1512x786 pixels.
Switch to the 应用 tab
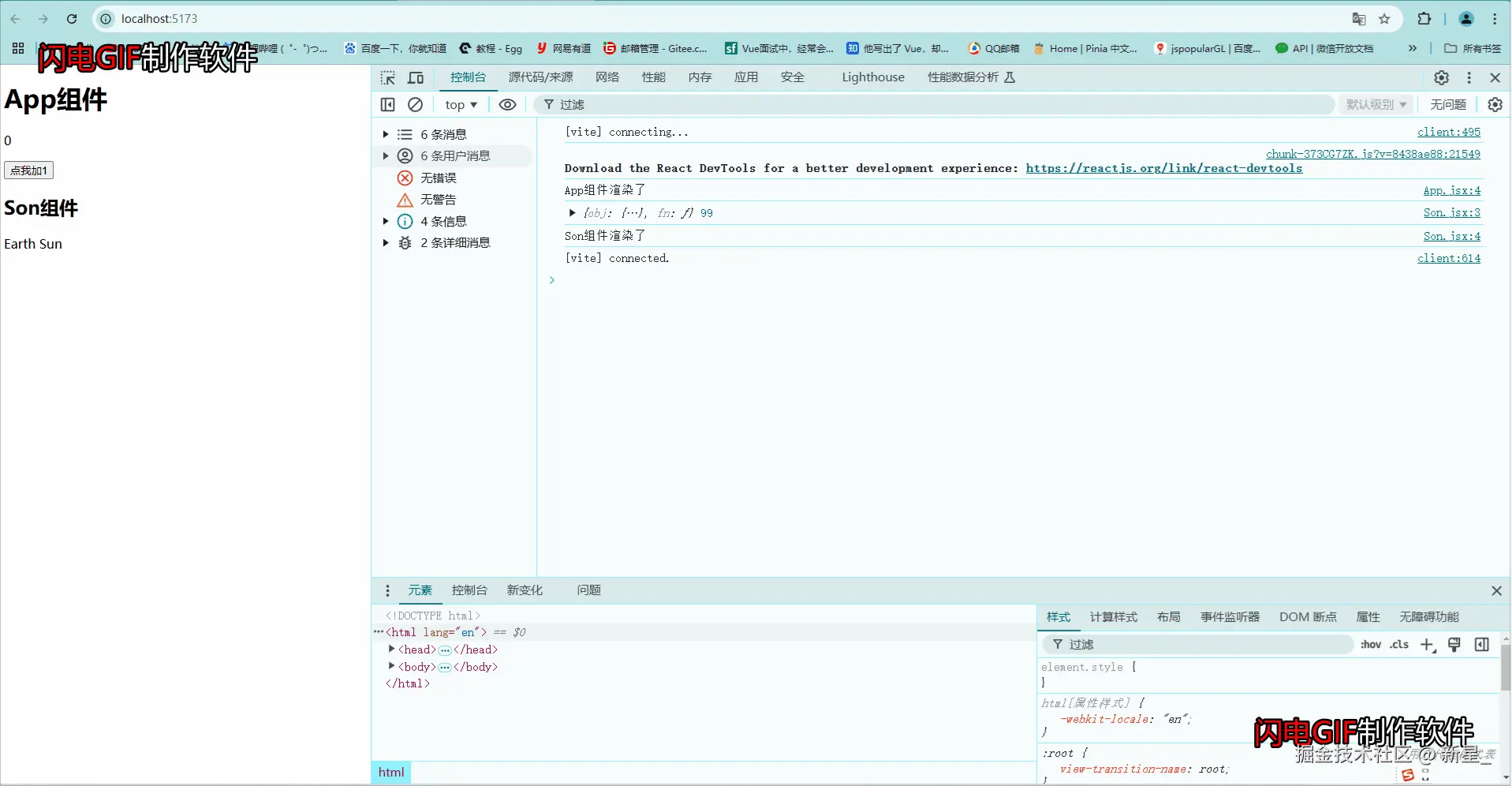pyautogui.click(x=746, y=77)
